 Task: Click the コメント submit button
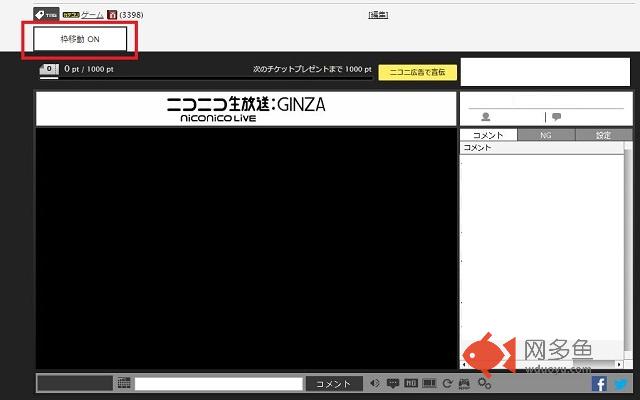click(x=333, y=383)
